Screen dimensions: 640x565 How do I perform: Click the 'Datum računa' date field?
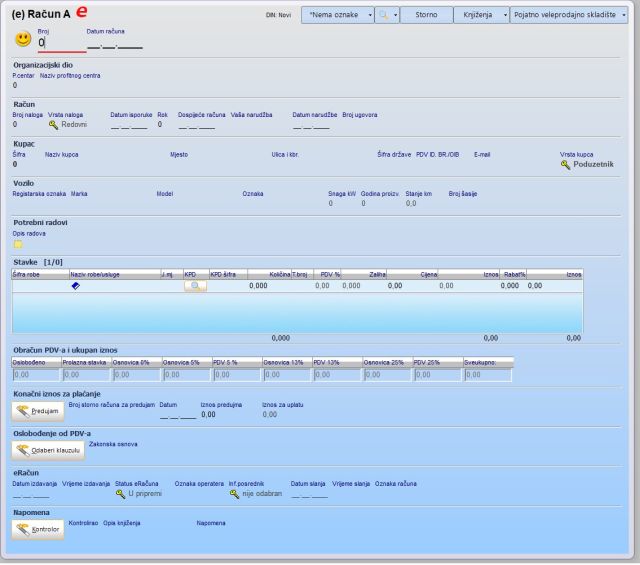point(115,45)
